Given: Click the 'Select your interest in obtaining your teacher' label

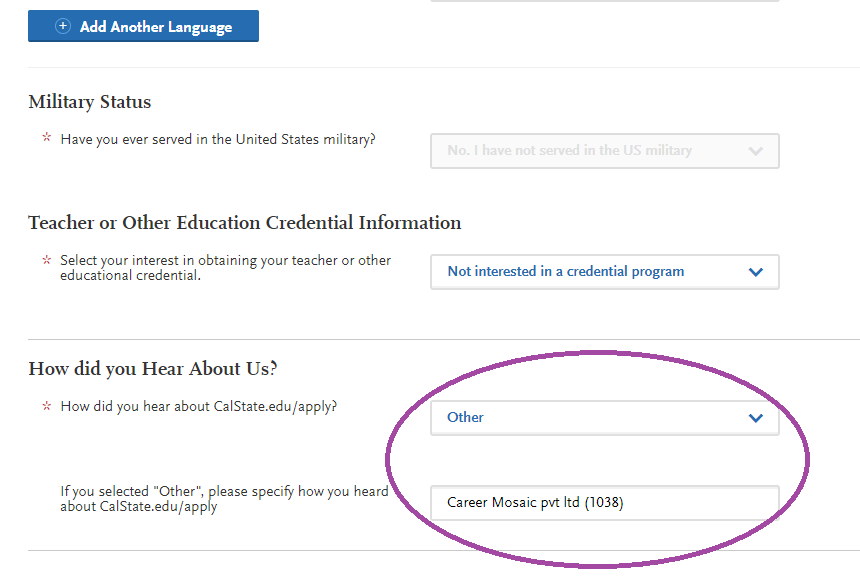Looking at the screenshot, I should click(x=225, y=268).
